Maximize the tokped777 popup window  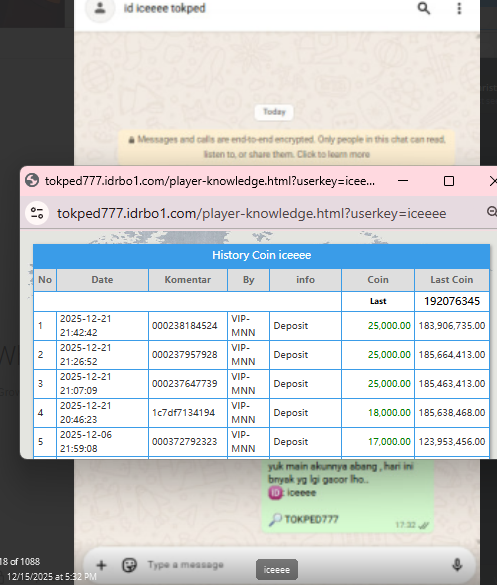pos(449,181)
